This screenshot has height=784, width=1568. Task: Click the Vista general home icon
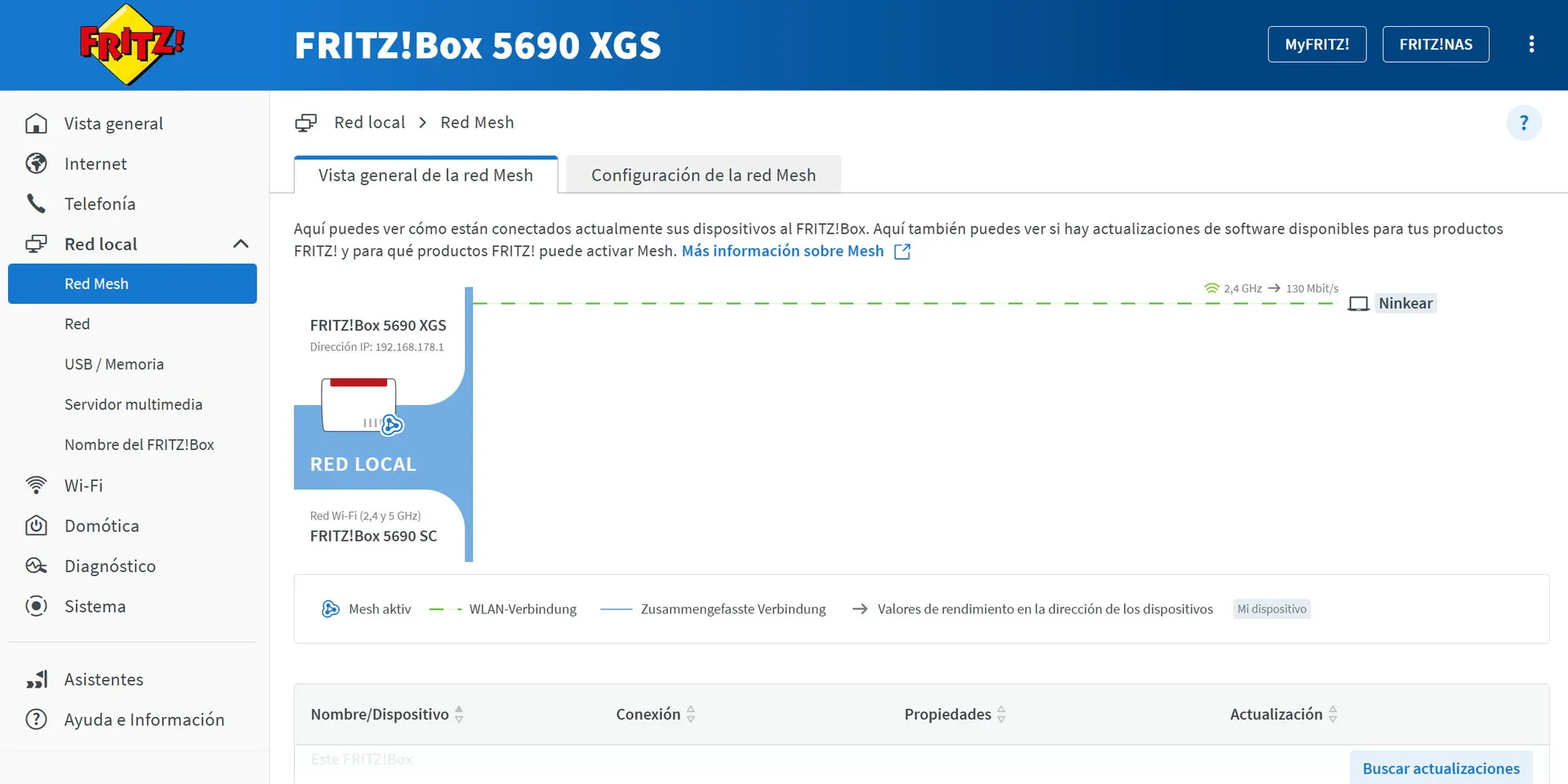[36, 123]
